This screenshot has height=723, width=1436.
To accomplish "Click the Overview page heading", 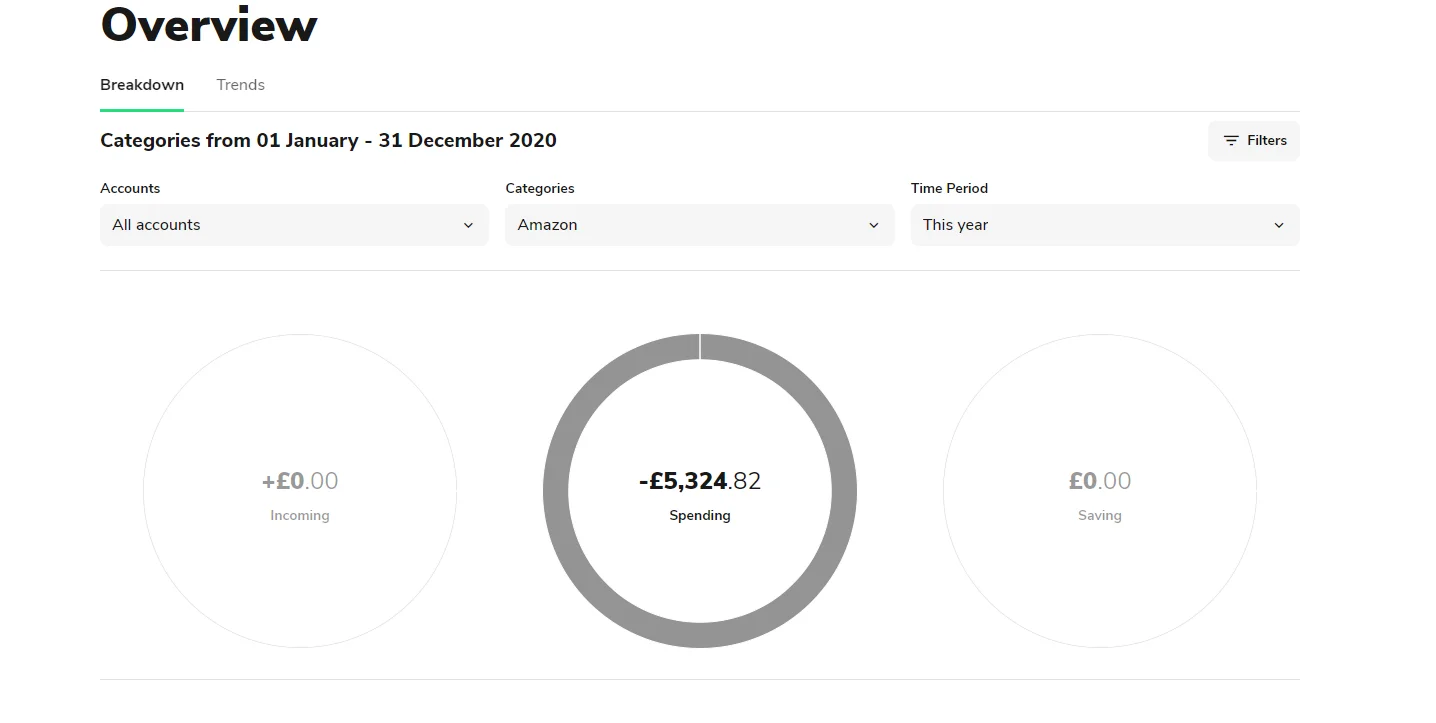I will (x=209, y=24).
